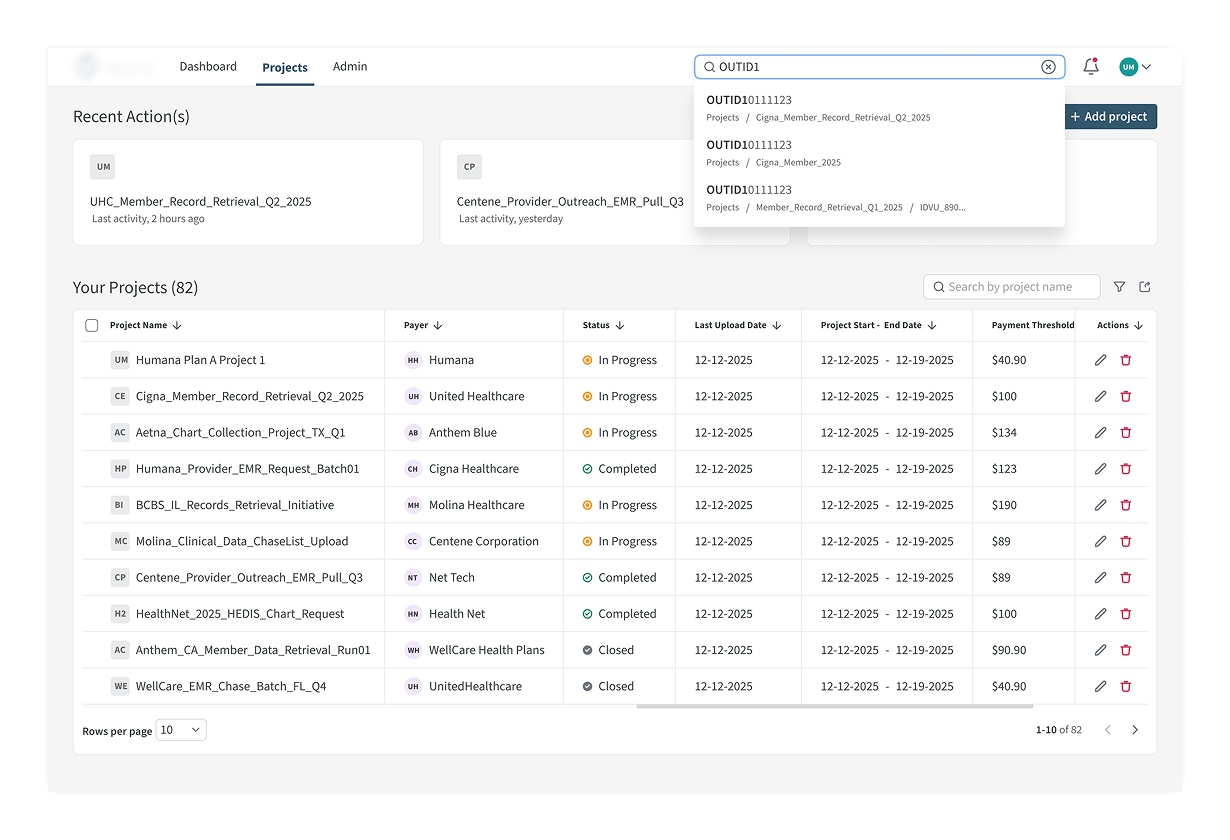Open the Rows per page dropdown
This screenshot has width=1230, height=840.
click(x=181, y=730)
